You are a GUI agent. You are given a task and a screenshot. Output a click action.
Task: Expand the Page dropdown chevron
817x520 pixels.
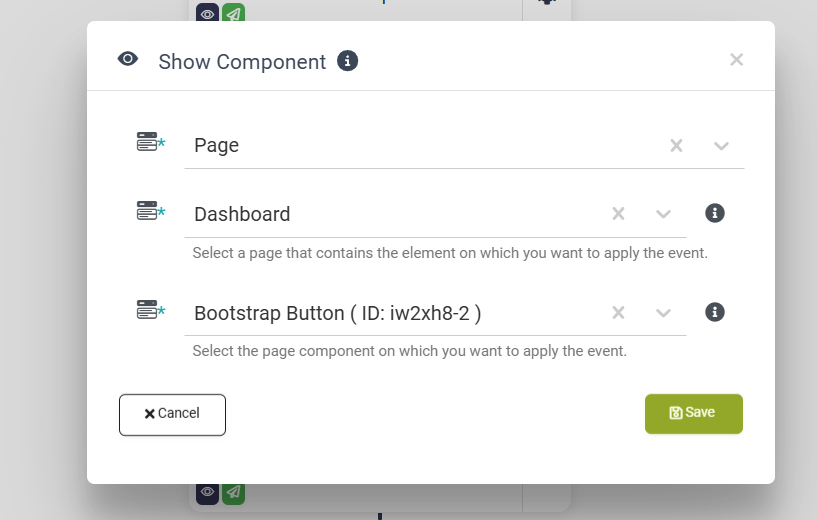coord(721,146)
